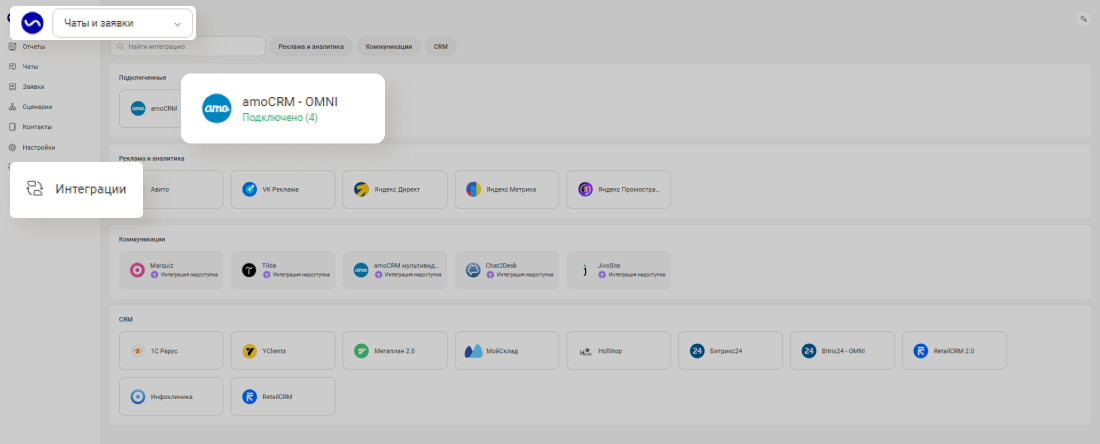The height and width of the screenshot is (444, 1100).
Task: Go to Чаты in the sidebar
Action: point(30,67)
